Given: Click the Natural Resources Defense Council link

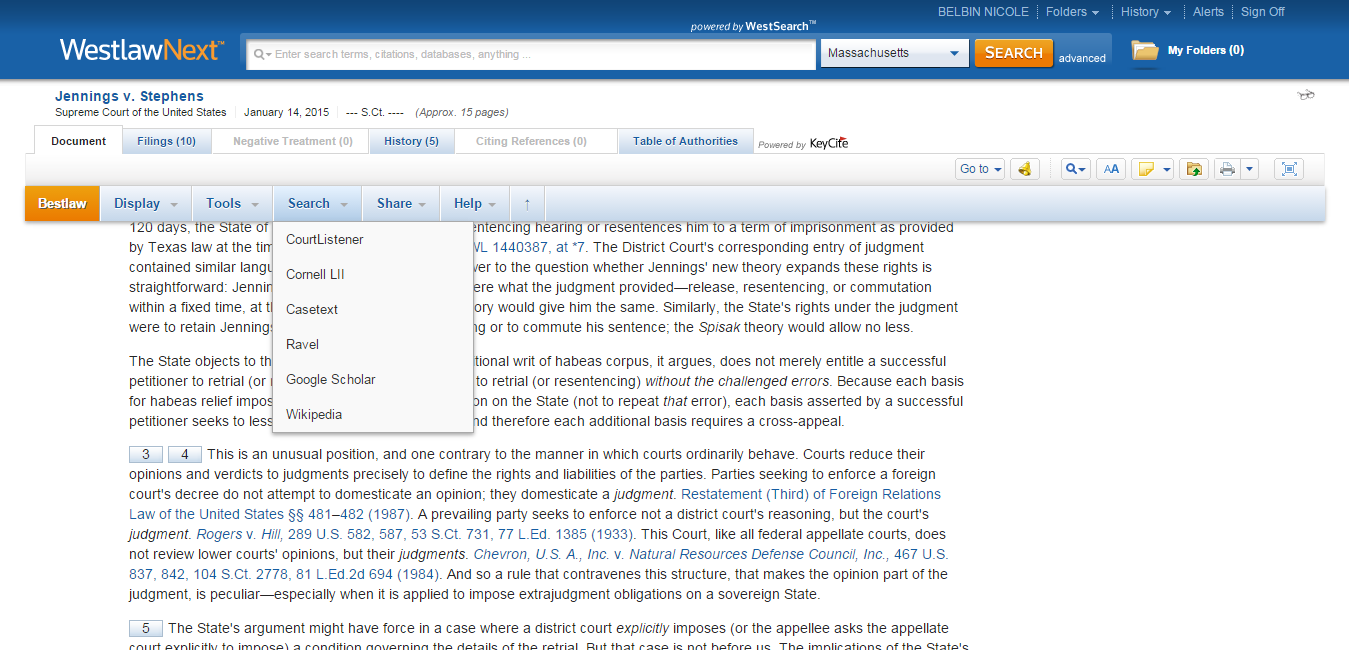Looking at the screenshot, I should pos(758,554).
